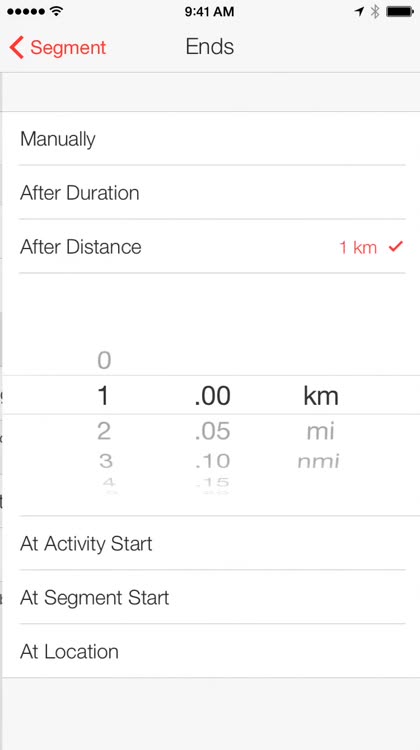
Task: Tap the Wi-Fi status icon
Action: coord(57,11)
